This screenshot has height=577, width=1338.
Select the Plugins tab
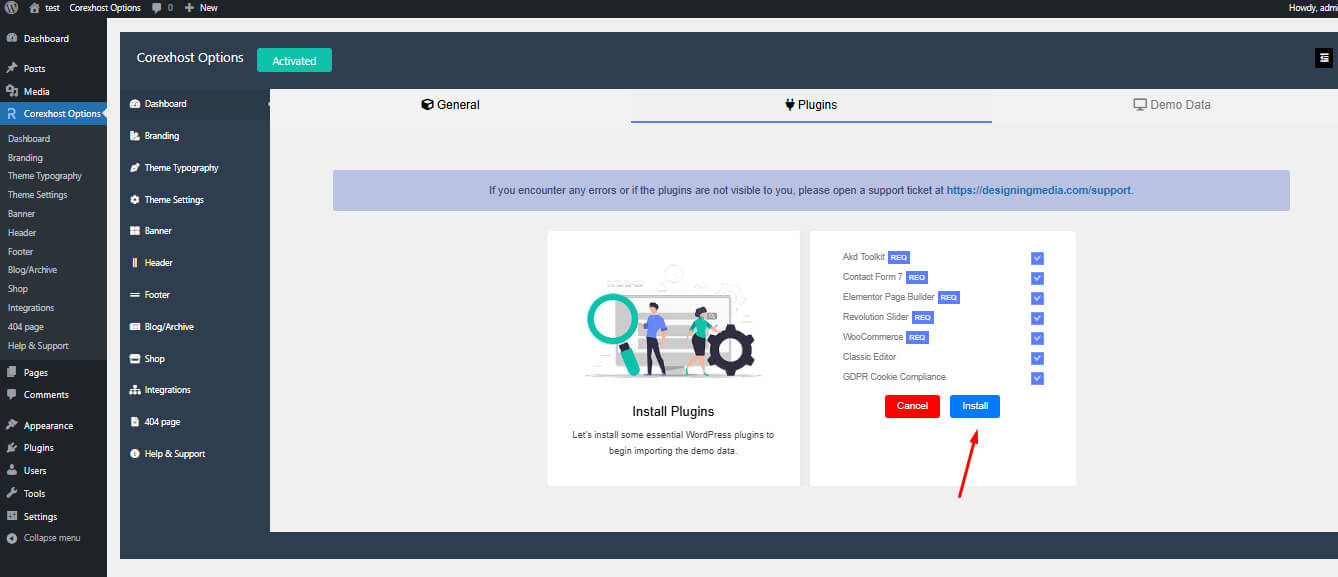pos(811,105)
